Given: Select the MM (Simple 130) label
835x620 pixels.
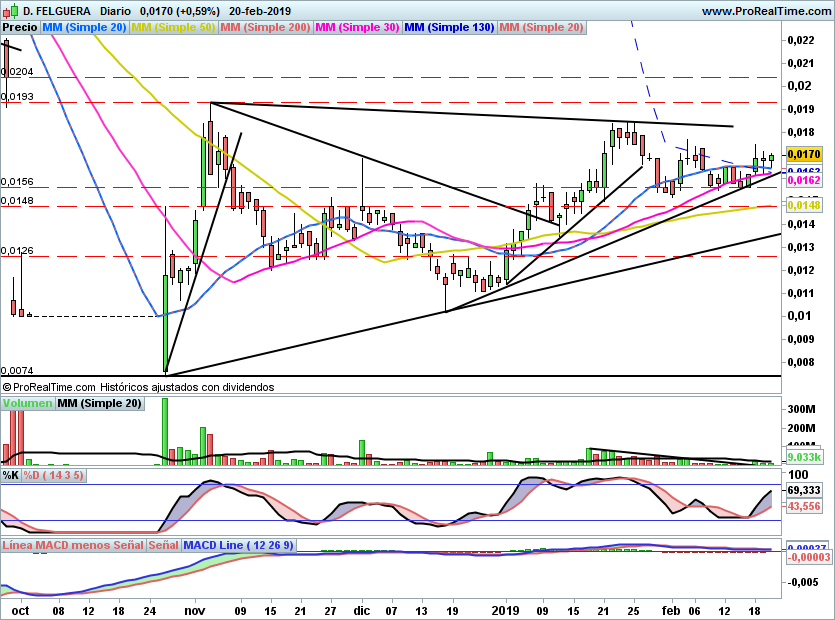Looking at the screenshot, I should (449, 27).
